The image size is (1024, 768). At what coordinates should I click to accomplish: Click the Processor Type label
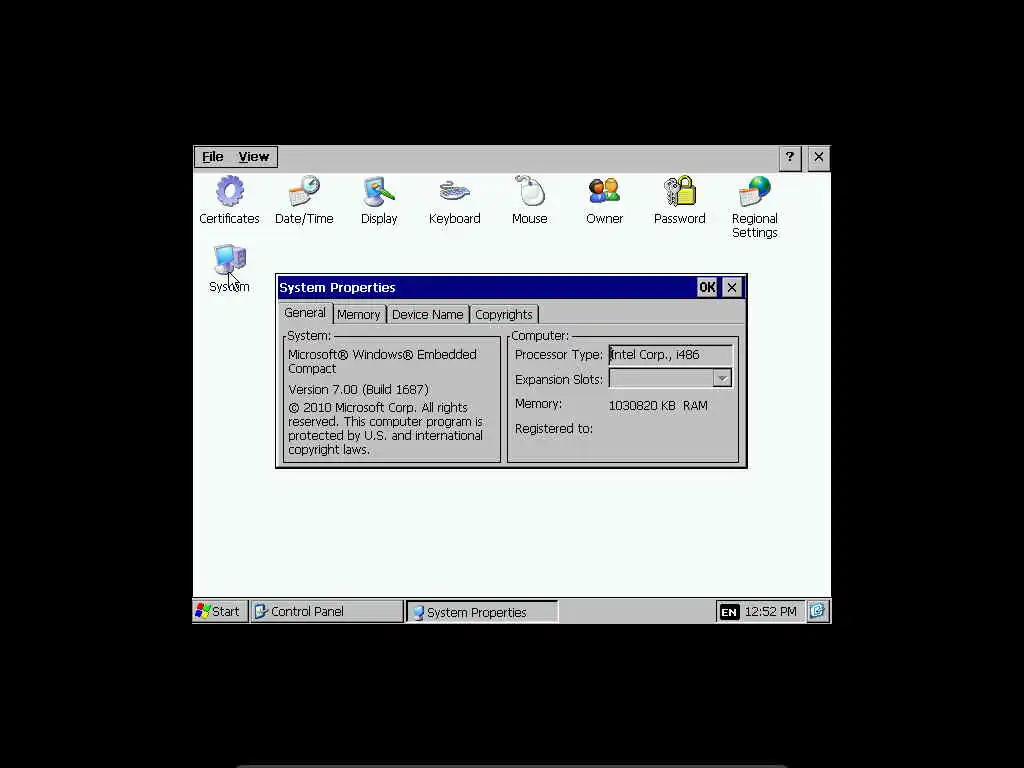[x=559, y=355]
